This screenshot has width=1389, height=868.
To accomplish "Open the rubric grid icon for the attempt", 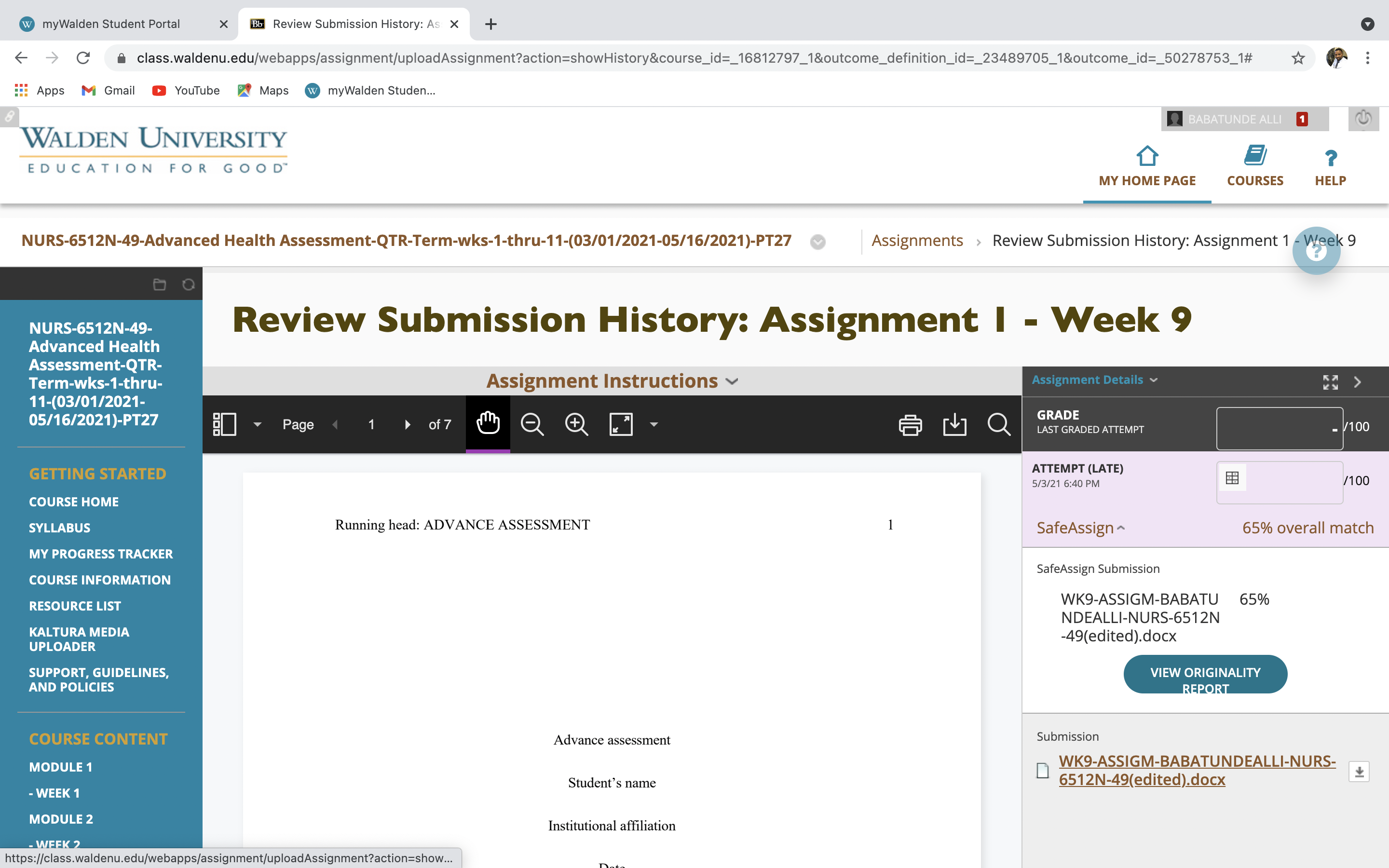I will (x=1232, y=477).
